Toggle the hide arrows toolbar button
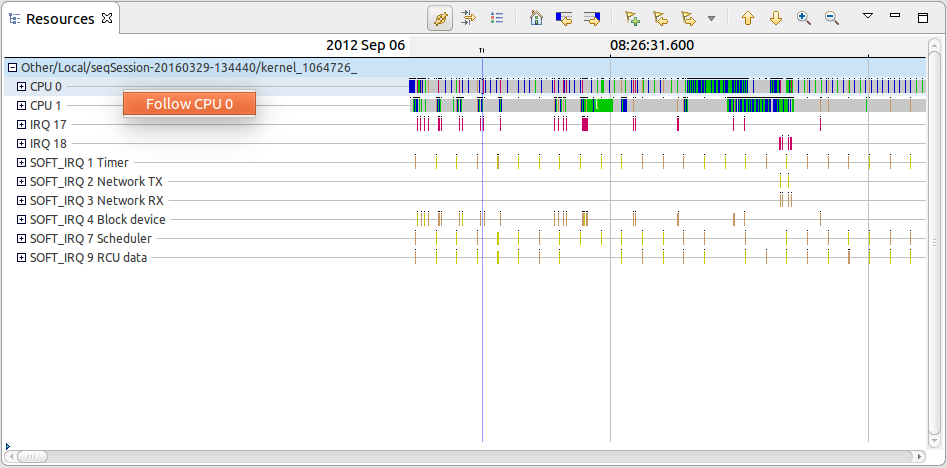The height and width of the screenshot is (468, 947). click(468, 19)
